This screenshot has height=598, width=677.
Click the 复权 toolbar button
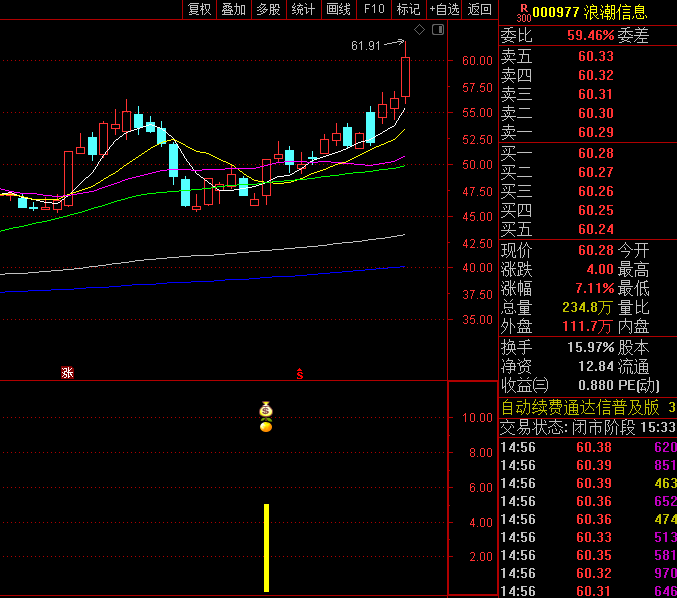(200, 9)
